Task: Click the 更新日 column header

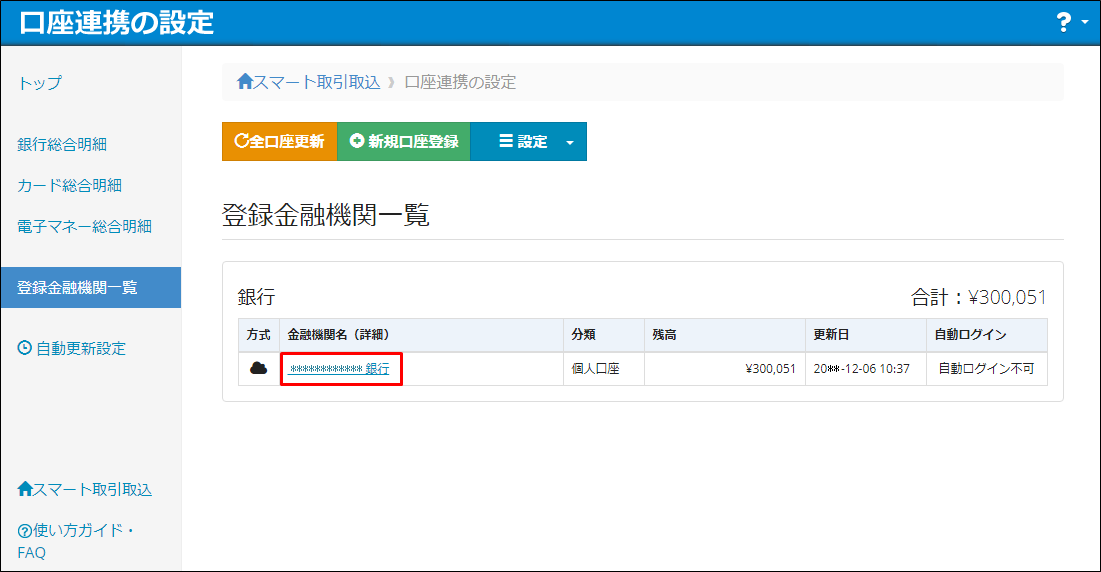Action: 831,335
